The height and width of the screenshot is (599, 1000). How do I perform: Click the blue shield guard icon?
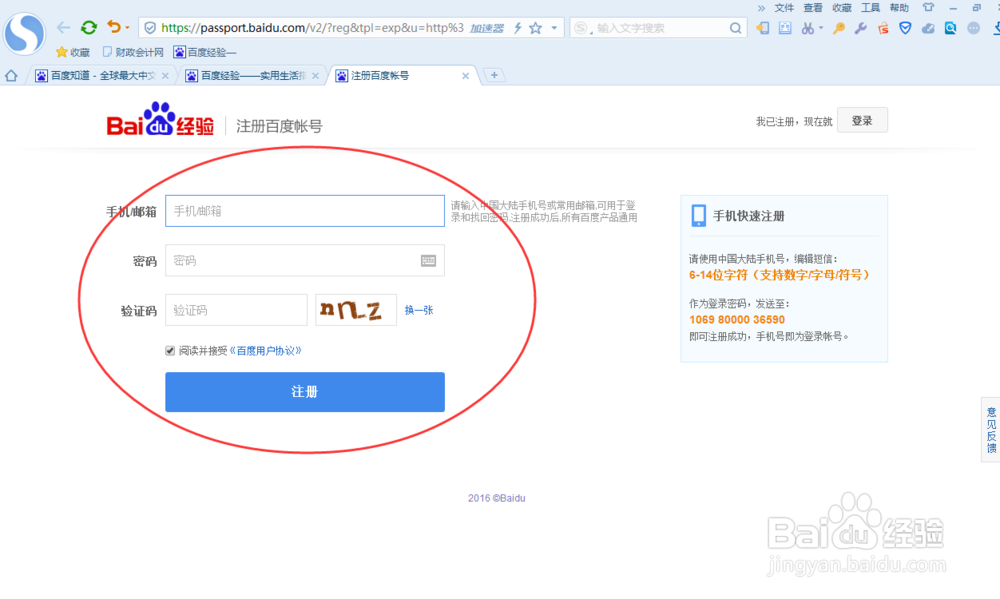pyautogui.click(x=905, y=28)
